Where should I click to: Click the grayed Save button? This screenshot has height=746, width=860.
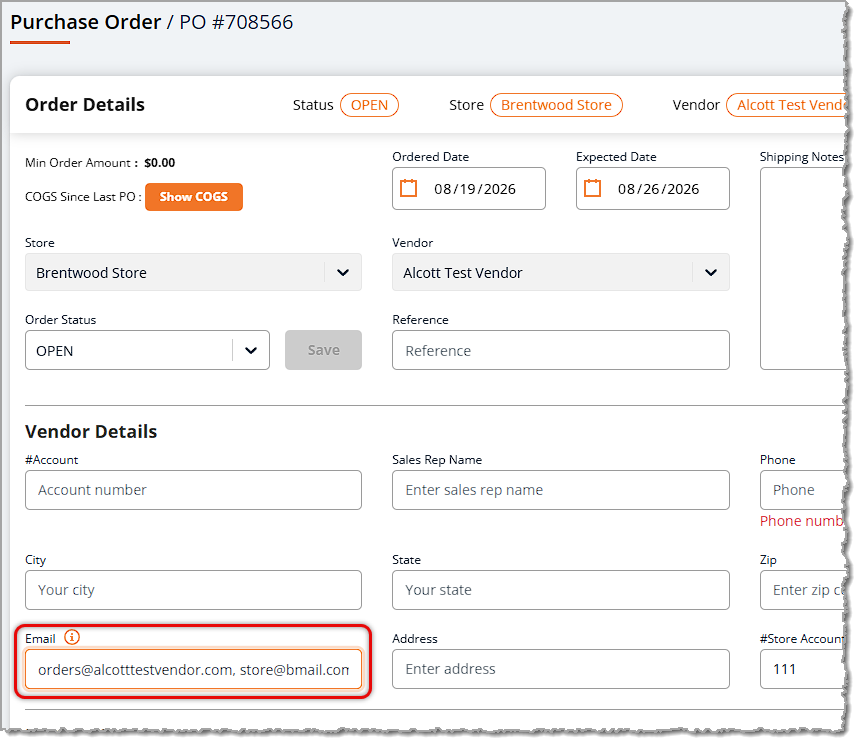point(323,351)
